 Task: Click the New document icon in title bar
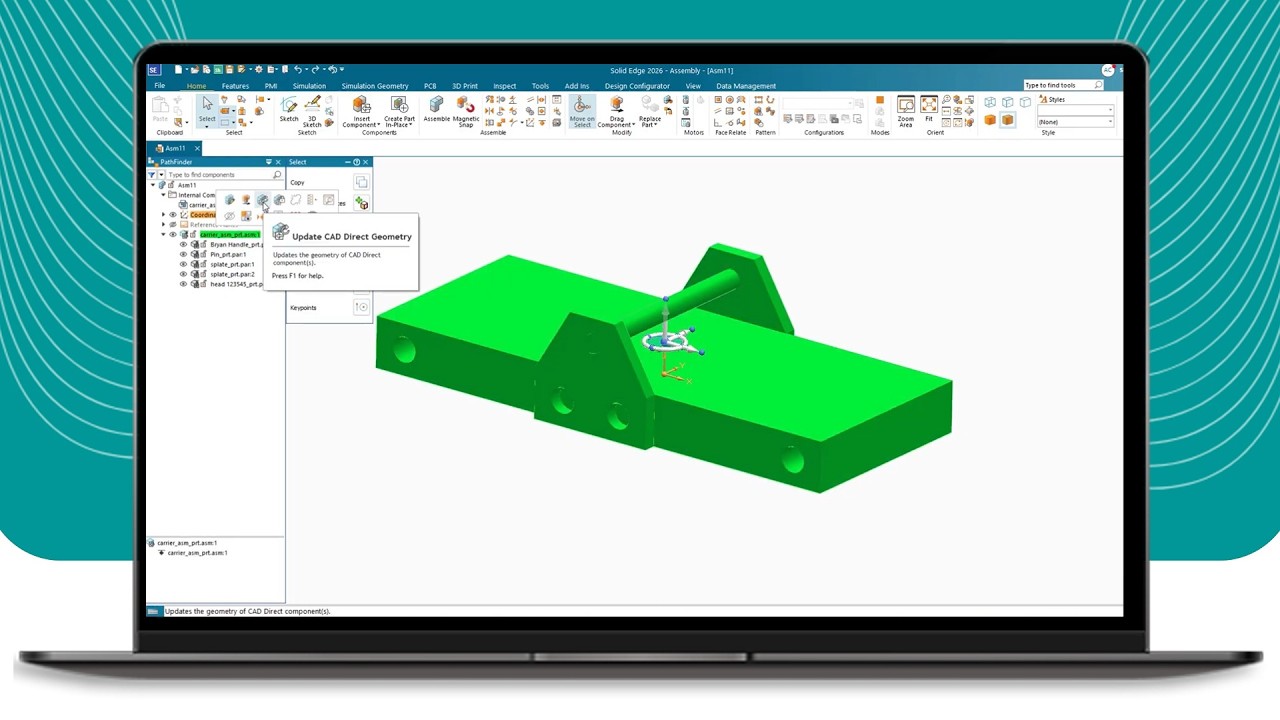[178, 69]
